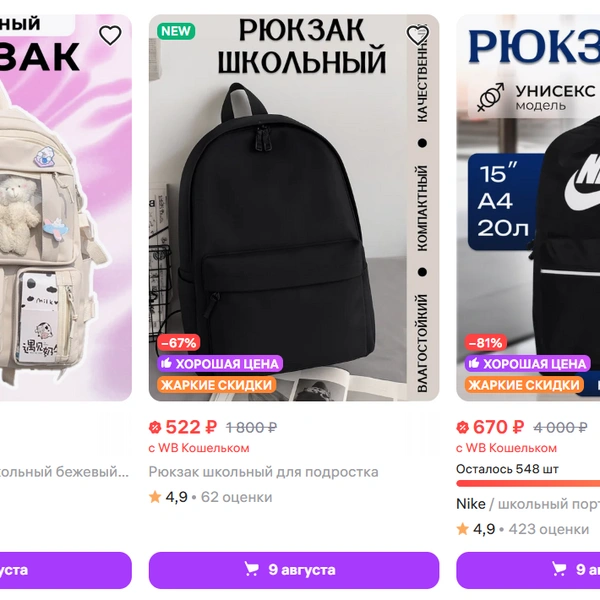Click ХОРОШАЯ ЦЕНА badge on black backpack
Viewport: 600px width, 600px height.
tap(220, 364)
